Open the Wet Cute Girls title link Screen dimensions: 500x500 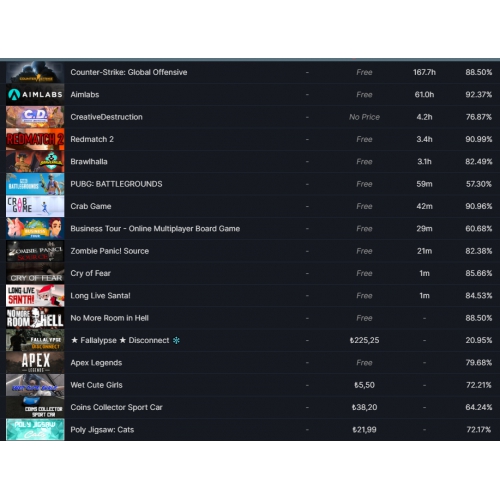click(96, 385)
